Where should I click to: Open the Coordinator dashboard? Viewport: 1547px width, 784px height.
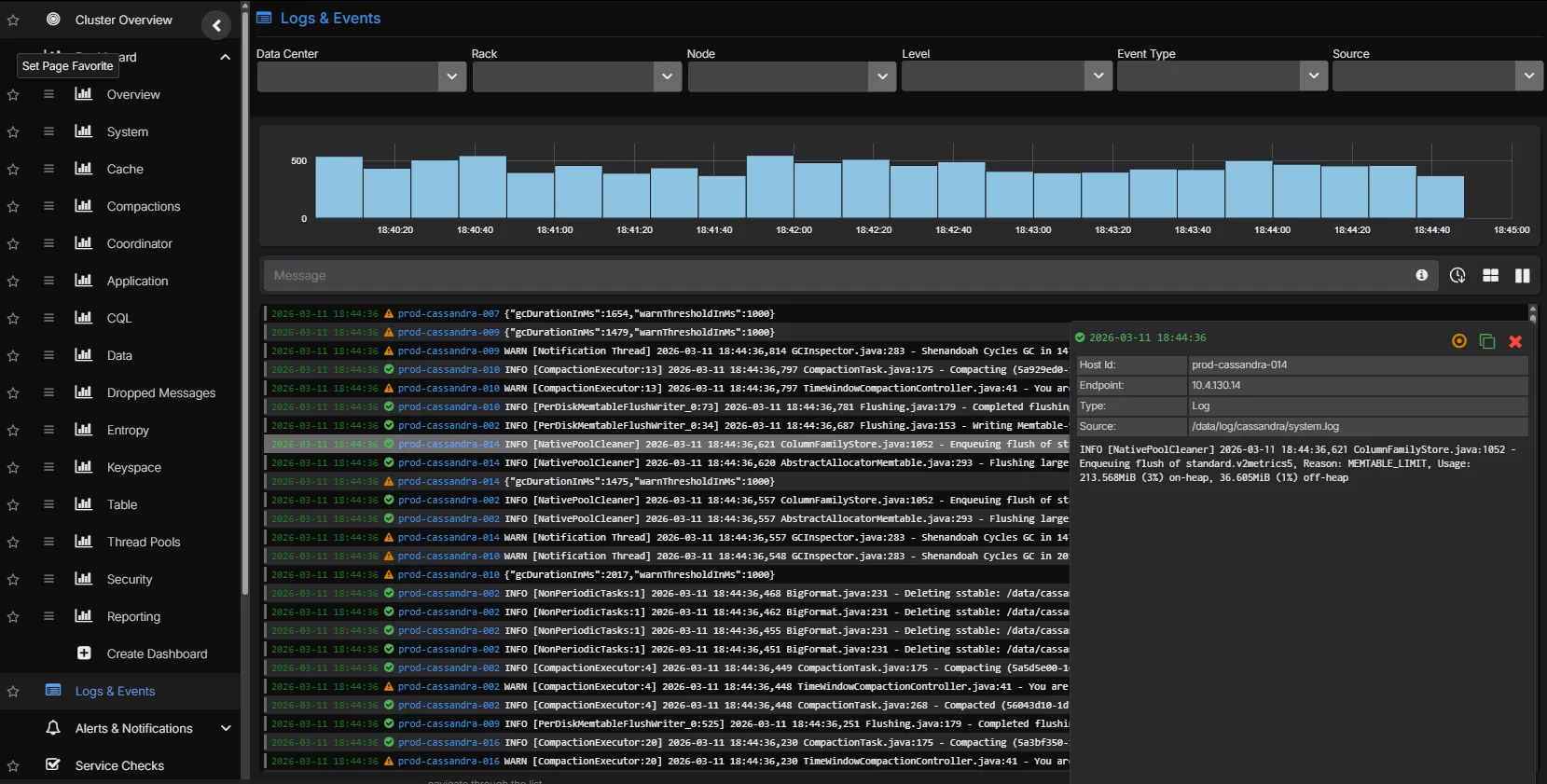pos(140,243)
